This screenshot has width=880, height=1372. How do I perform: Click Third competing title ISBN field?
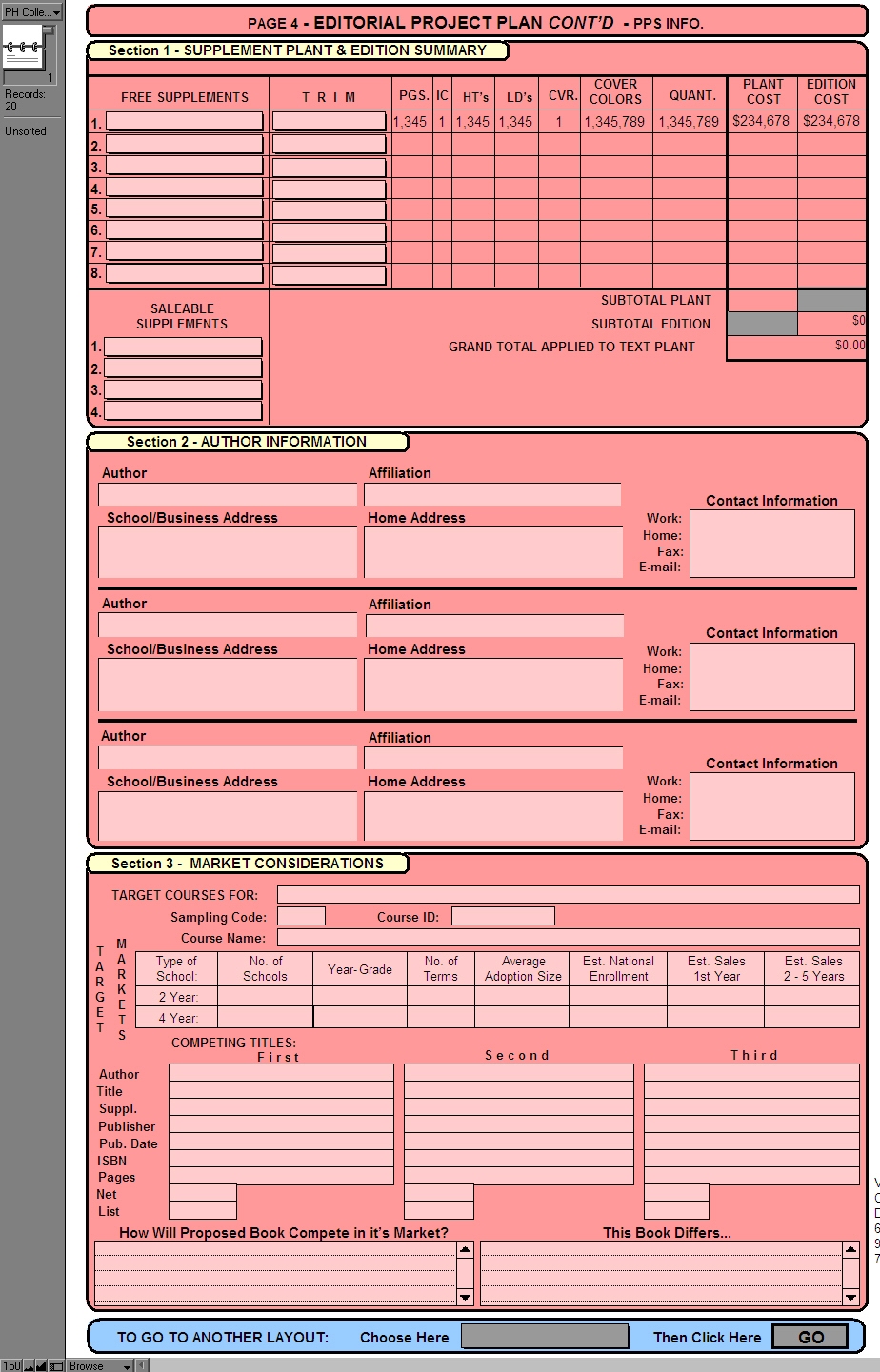tap(752, 1159)
